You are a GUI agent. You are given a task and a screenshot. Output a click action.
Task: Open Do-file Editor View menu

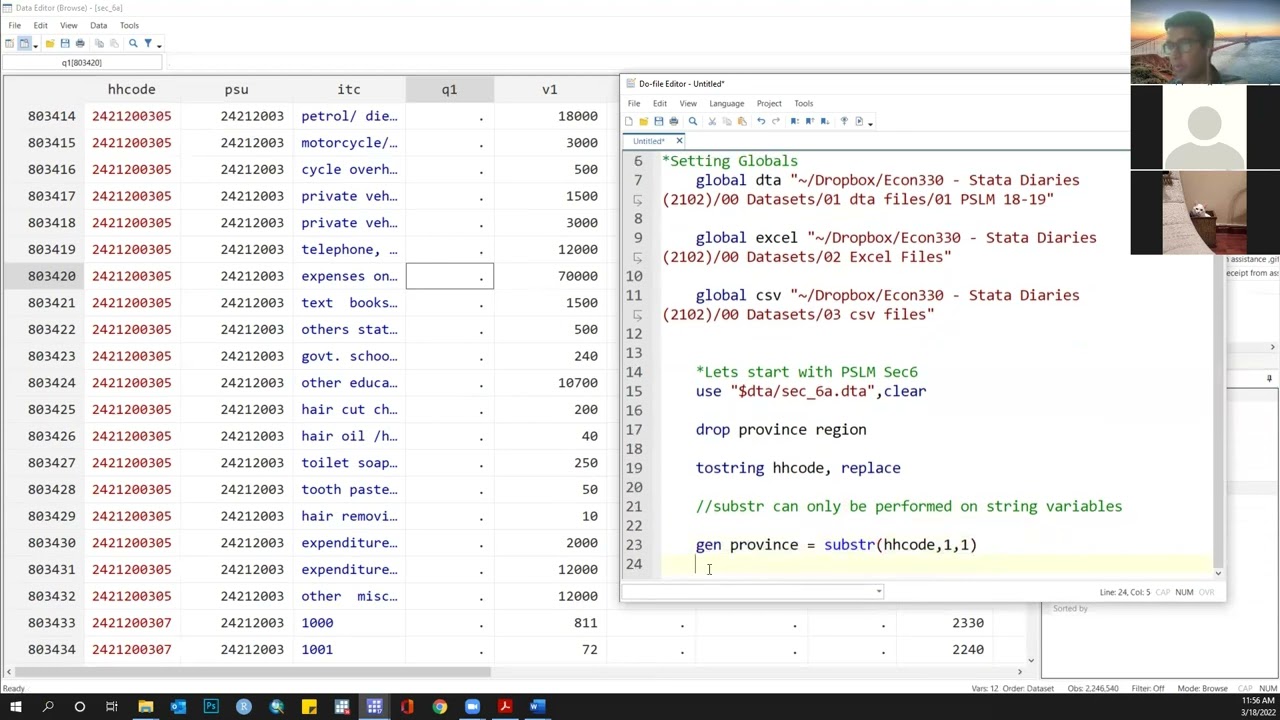[x=688, y=103]
